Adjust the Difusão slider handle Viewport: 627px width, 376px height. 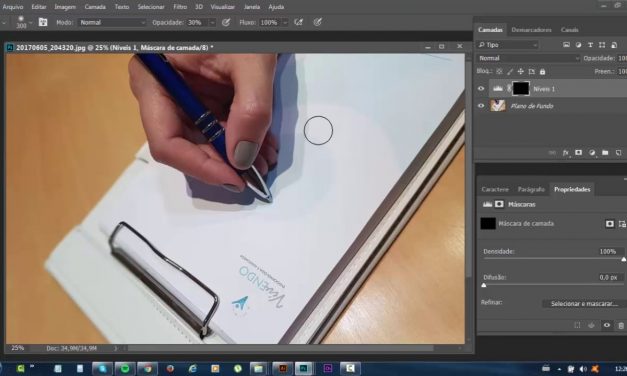click(x=484, y=285)
